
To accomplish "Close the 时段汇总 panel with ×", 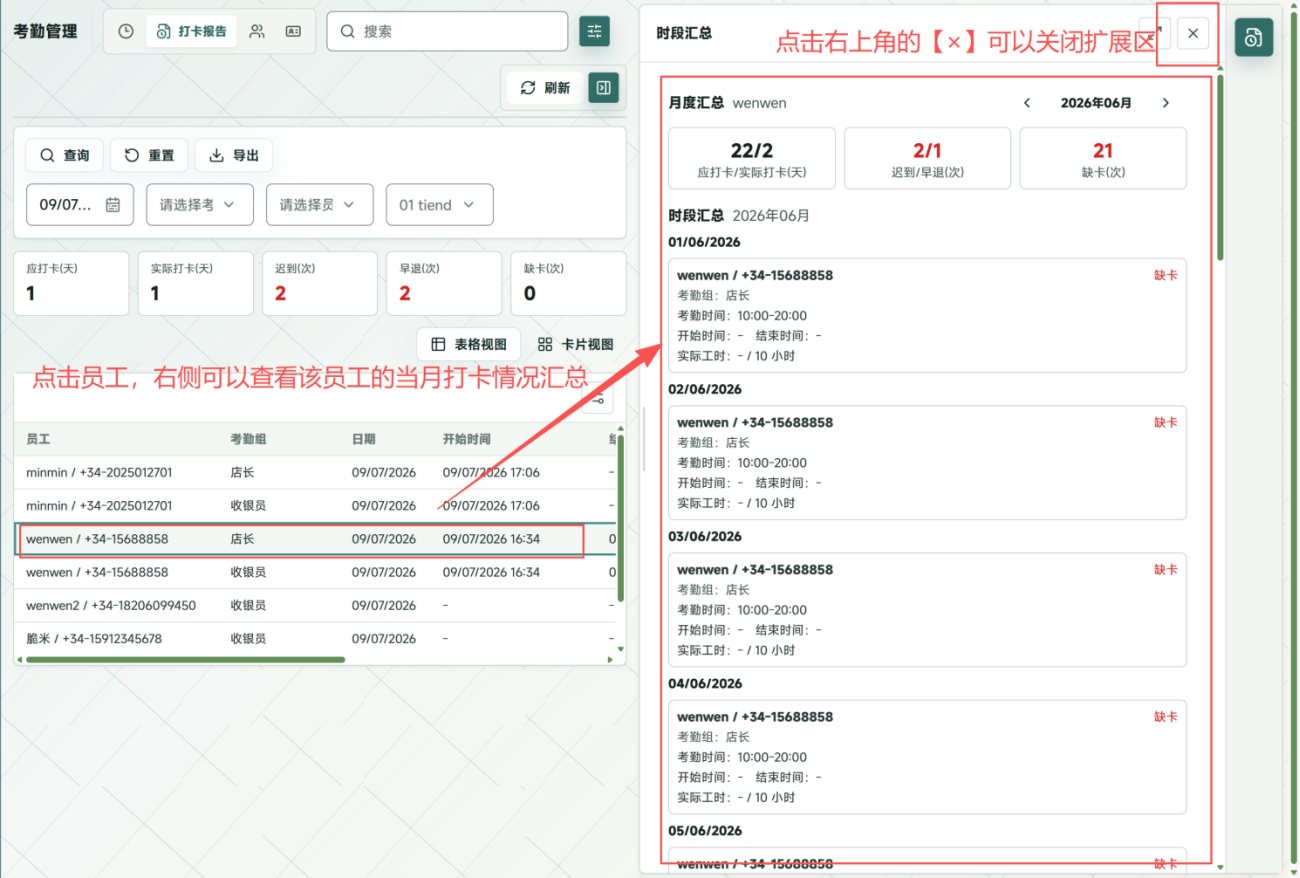I will [1193, 33].
